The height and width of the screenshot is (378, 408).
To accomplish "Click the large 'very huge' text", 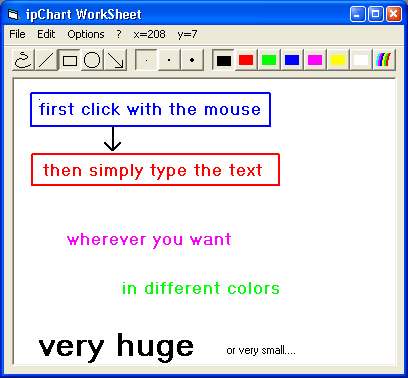I will coord(116,347).
